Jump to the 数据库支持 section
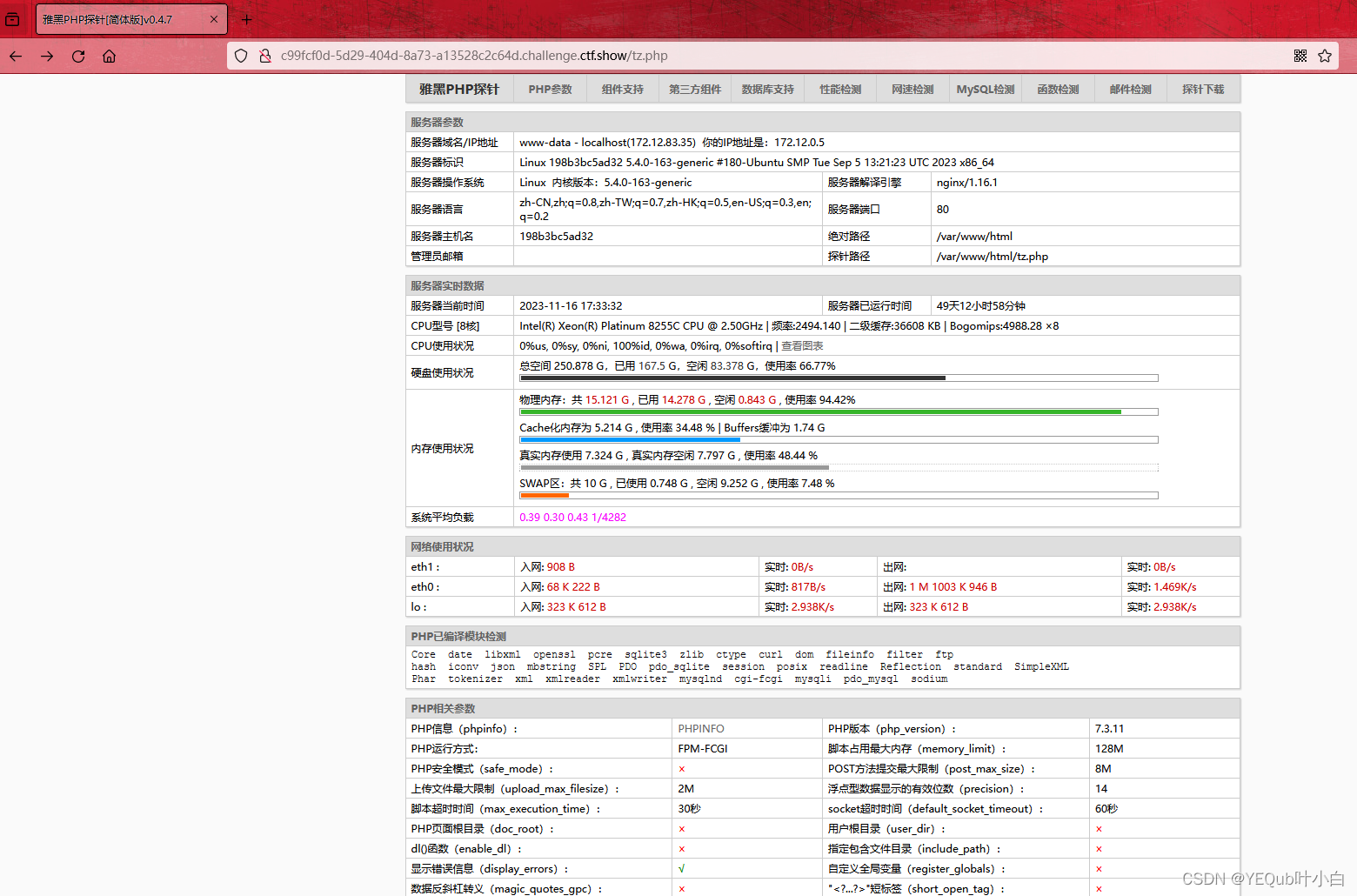 click(x=767, y=90)
